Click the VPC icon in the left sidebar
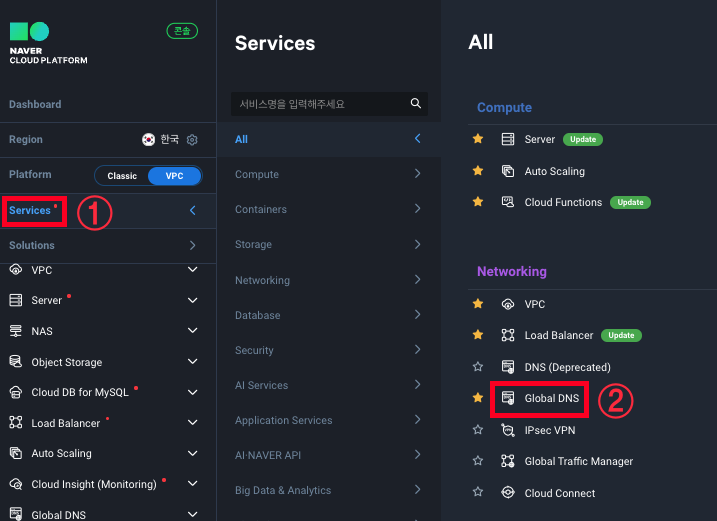The image size is (717, 521). point(16,270)
